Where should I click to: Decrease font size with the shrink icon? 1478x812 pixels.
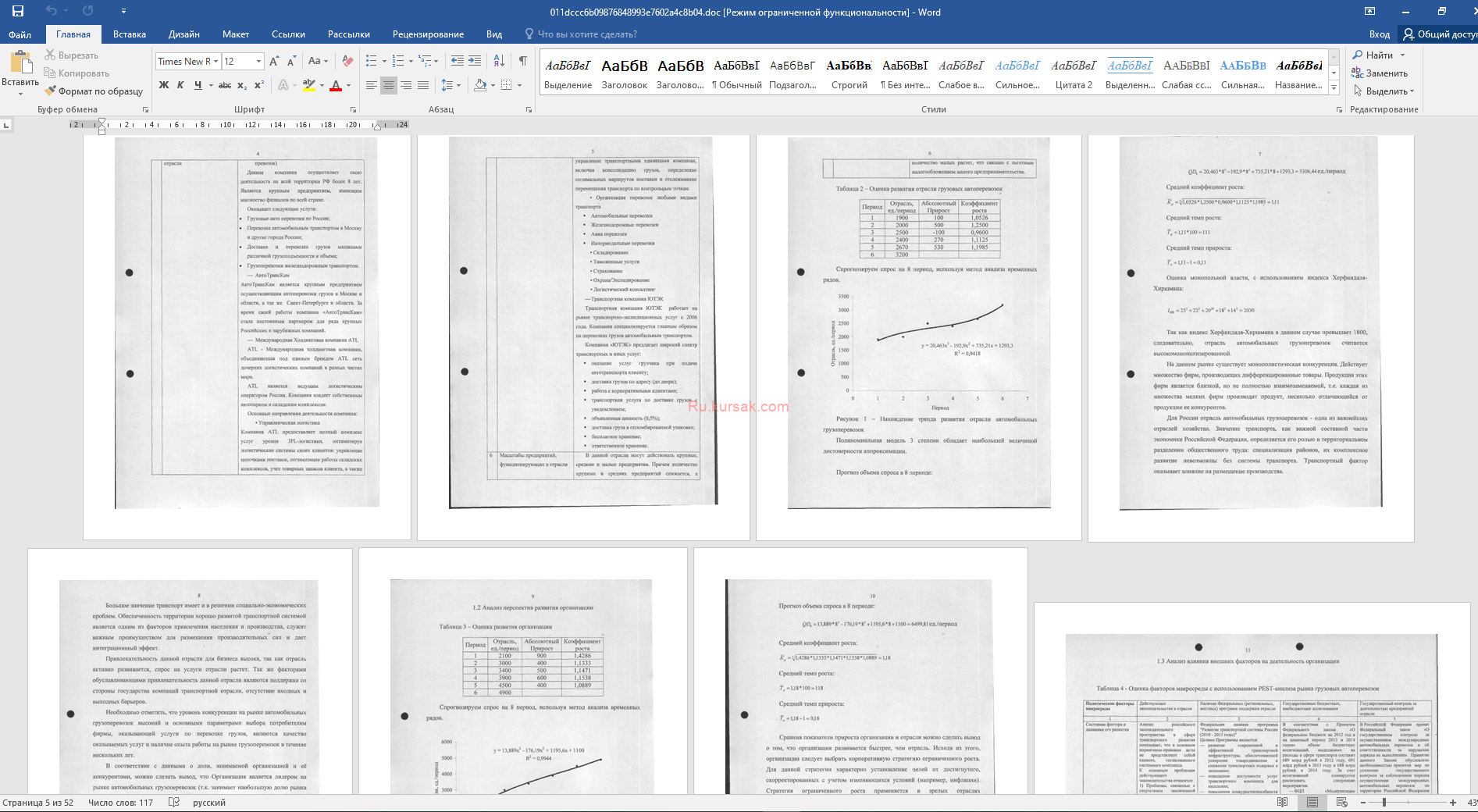pyautogui.click(x=291, y=61)
